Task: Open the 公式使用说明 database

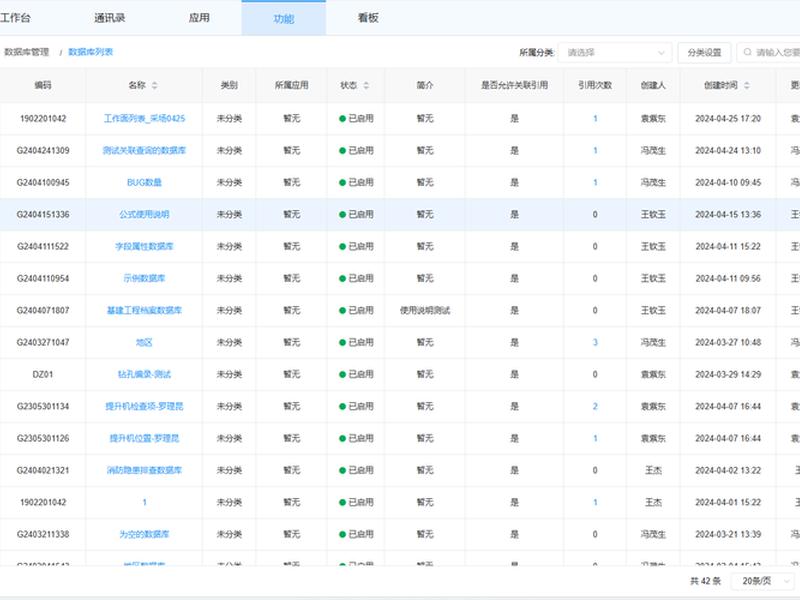Action: pos(144,214)
